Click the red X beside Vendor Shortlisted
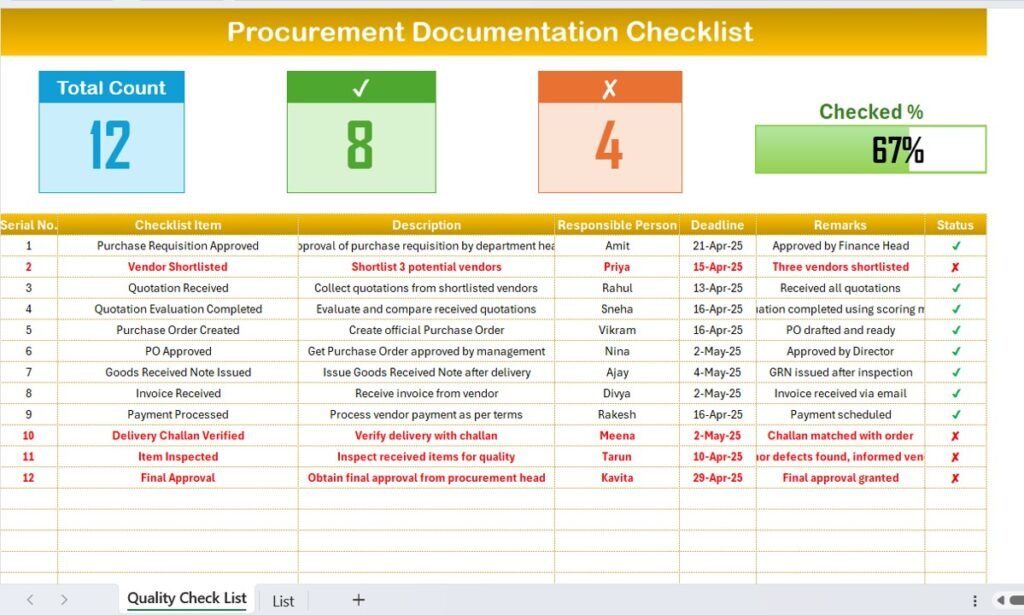 (955, 266)
